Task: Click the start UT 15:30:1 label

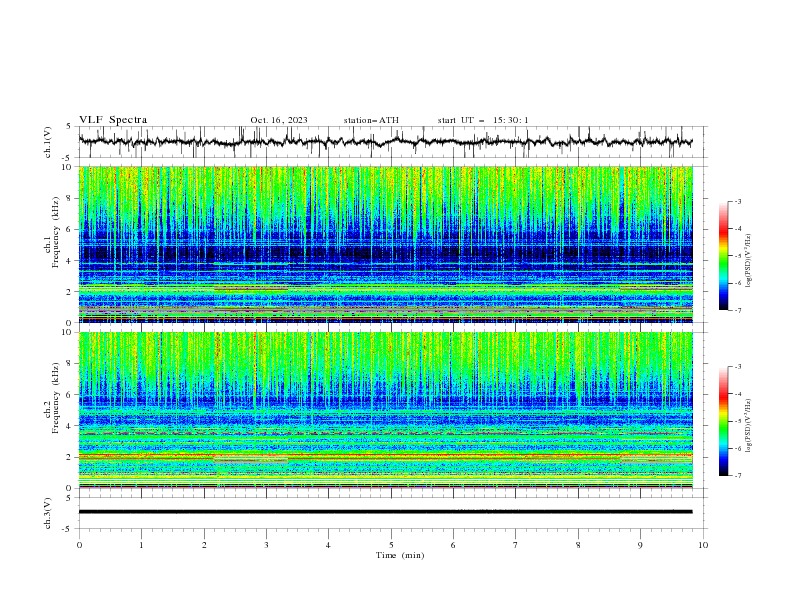Action: click(x=483, y=120)
